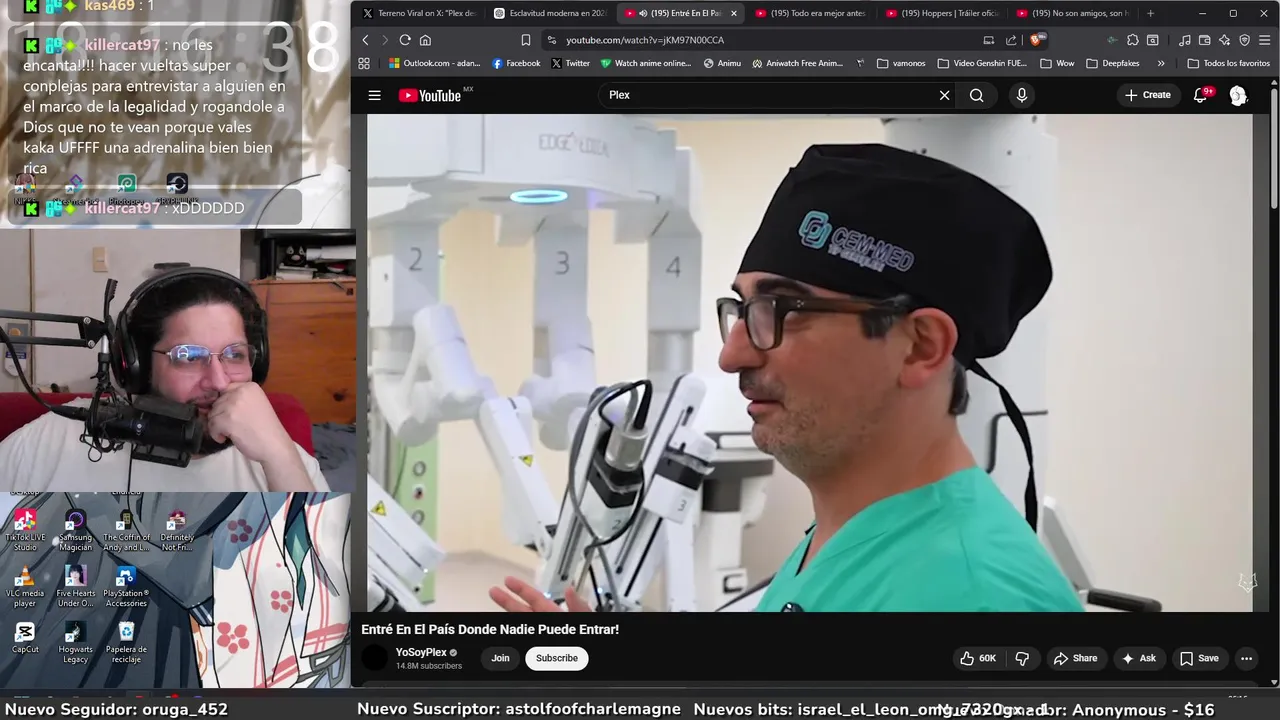Open the YouTube guide hamburger menu
The height and width of the screenshot is (720, 1280).
[374, 95]
